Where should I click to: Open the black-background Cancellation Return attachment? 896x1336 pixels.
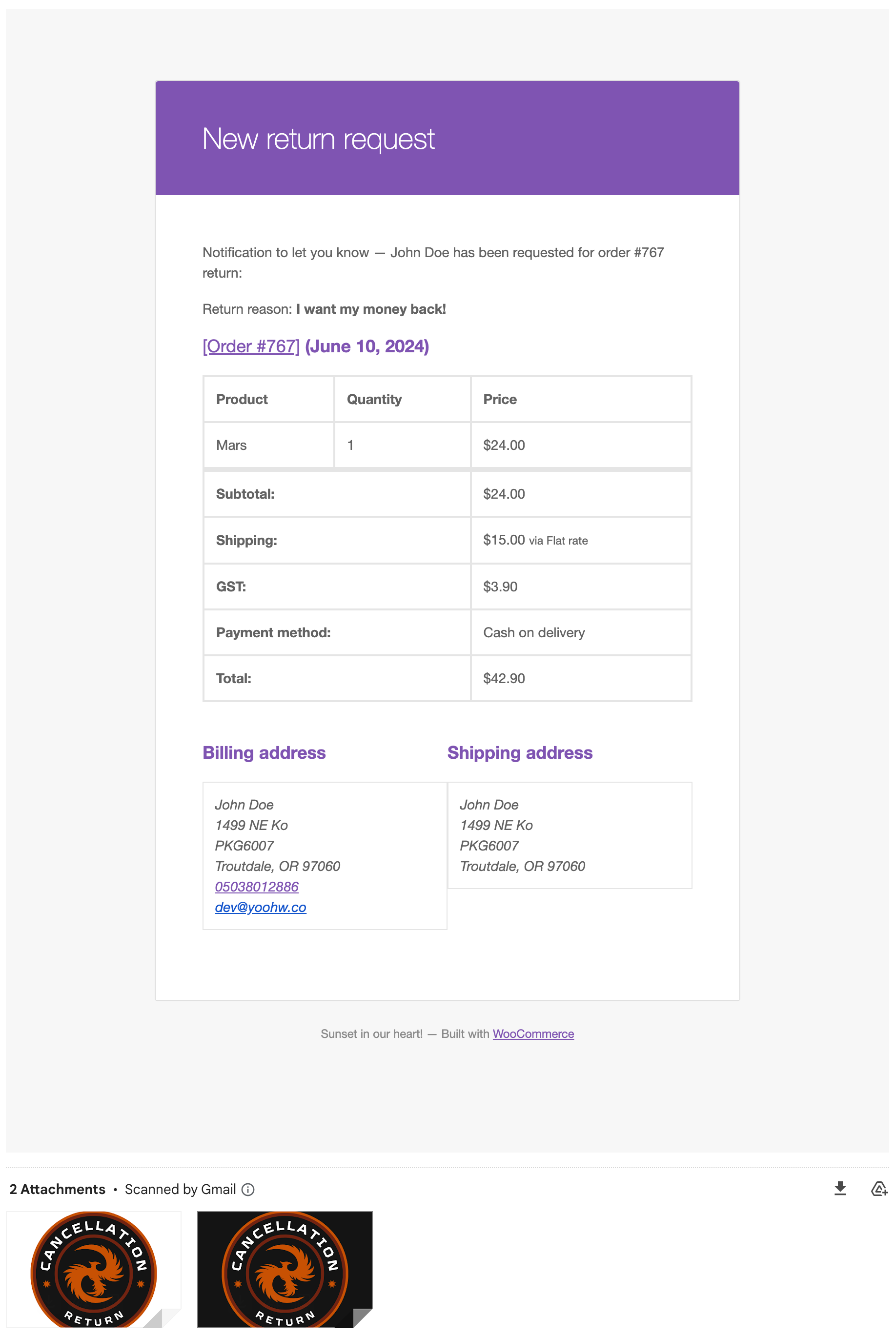point(285,1269)
